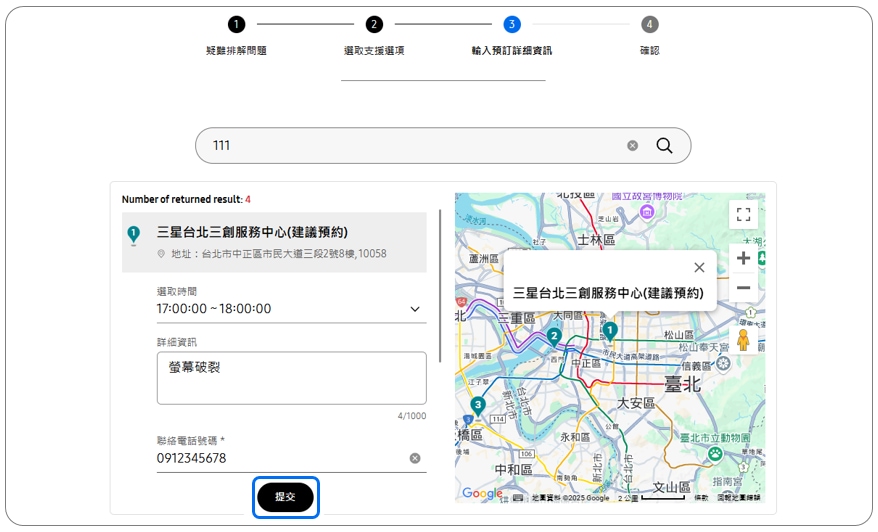Image resolution: width=878 pixels, height=532 pixels.
Task: Click the 輸入預訂詳細資訊 step label
Action: click(x=512, y=50)
